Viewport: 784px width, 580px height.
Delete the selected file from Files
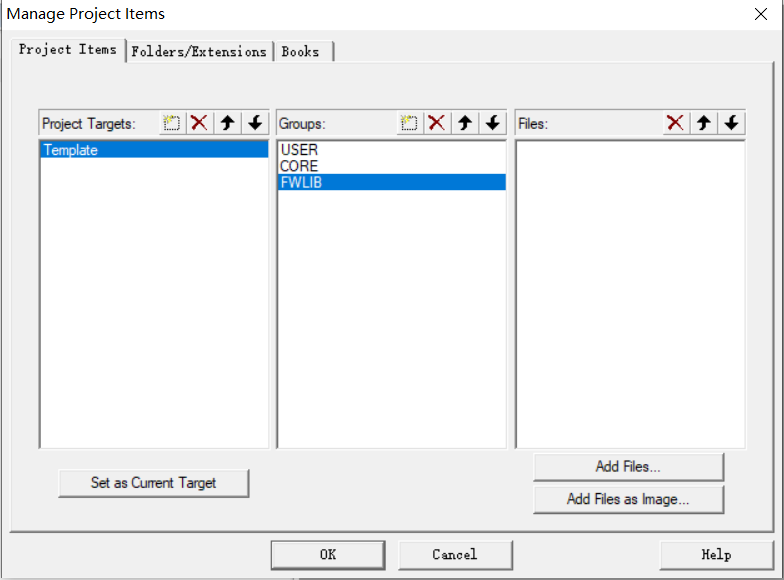tap(675, 122)
